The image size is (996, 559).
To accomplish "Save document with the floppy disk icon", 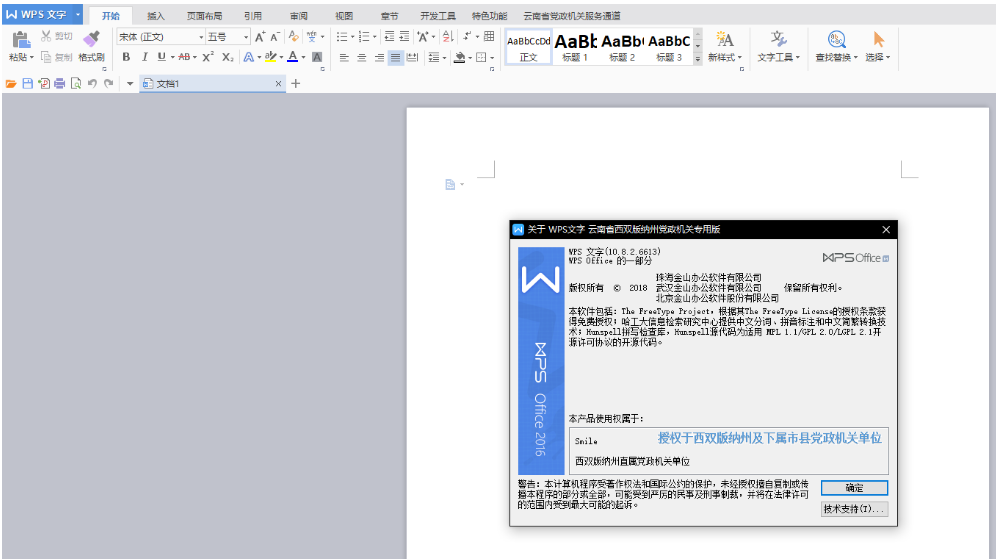I will click(27, 83).
